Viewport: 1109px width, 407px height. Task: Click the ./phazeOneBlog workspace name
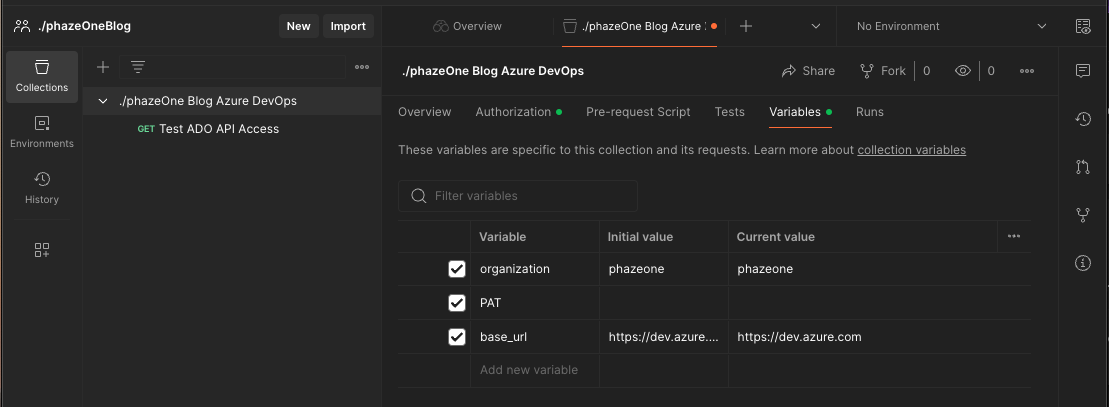84,26
